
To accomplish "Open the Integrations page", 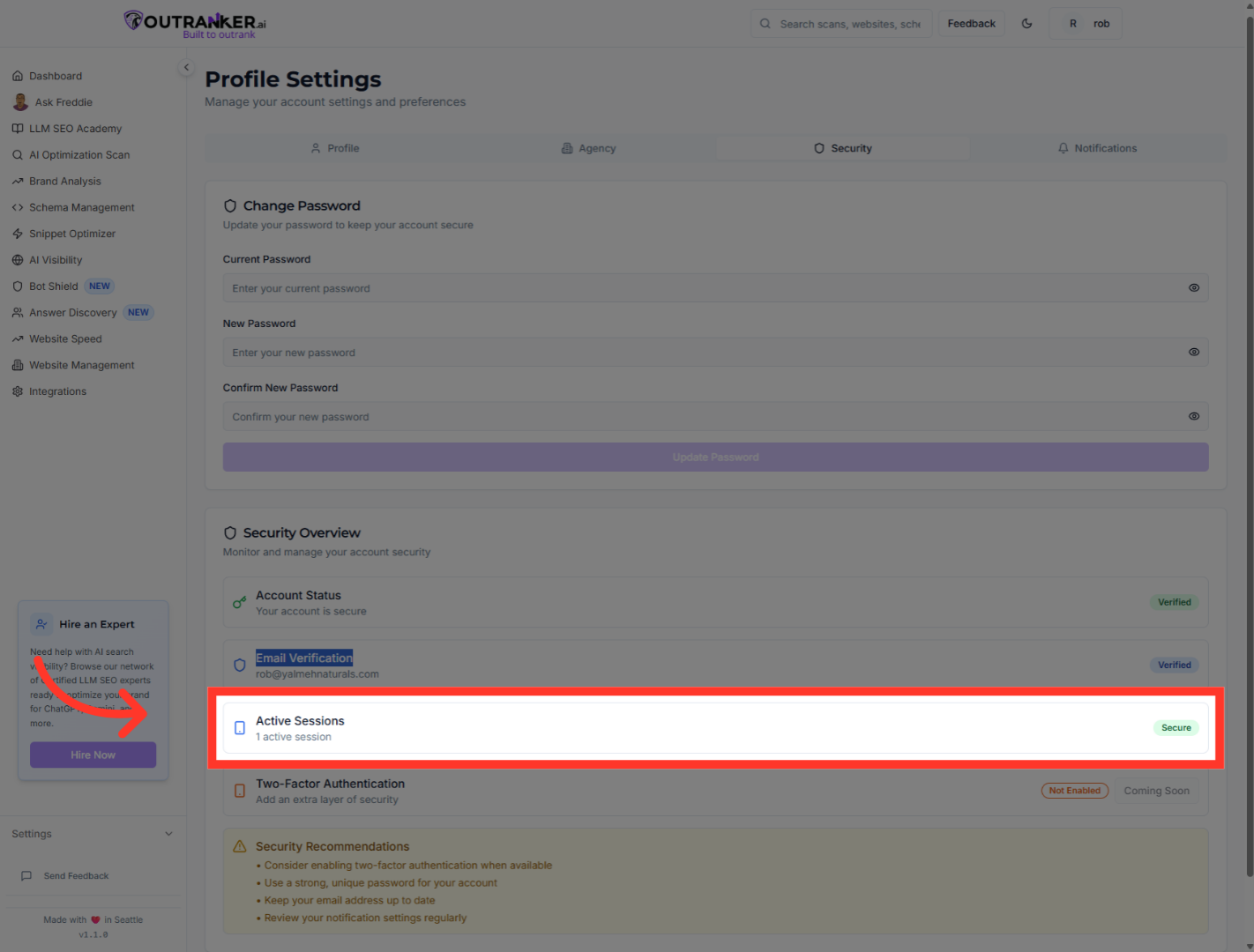I will tap(57, 390).
